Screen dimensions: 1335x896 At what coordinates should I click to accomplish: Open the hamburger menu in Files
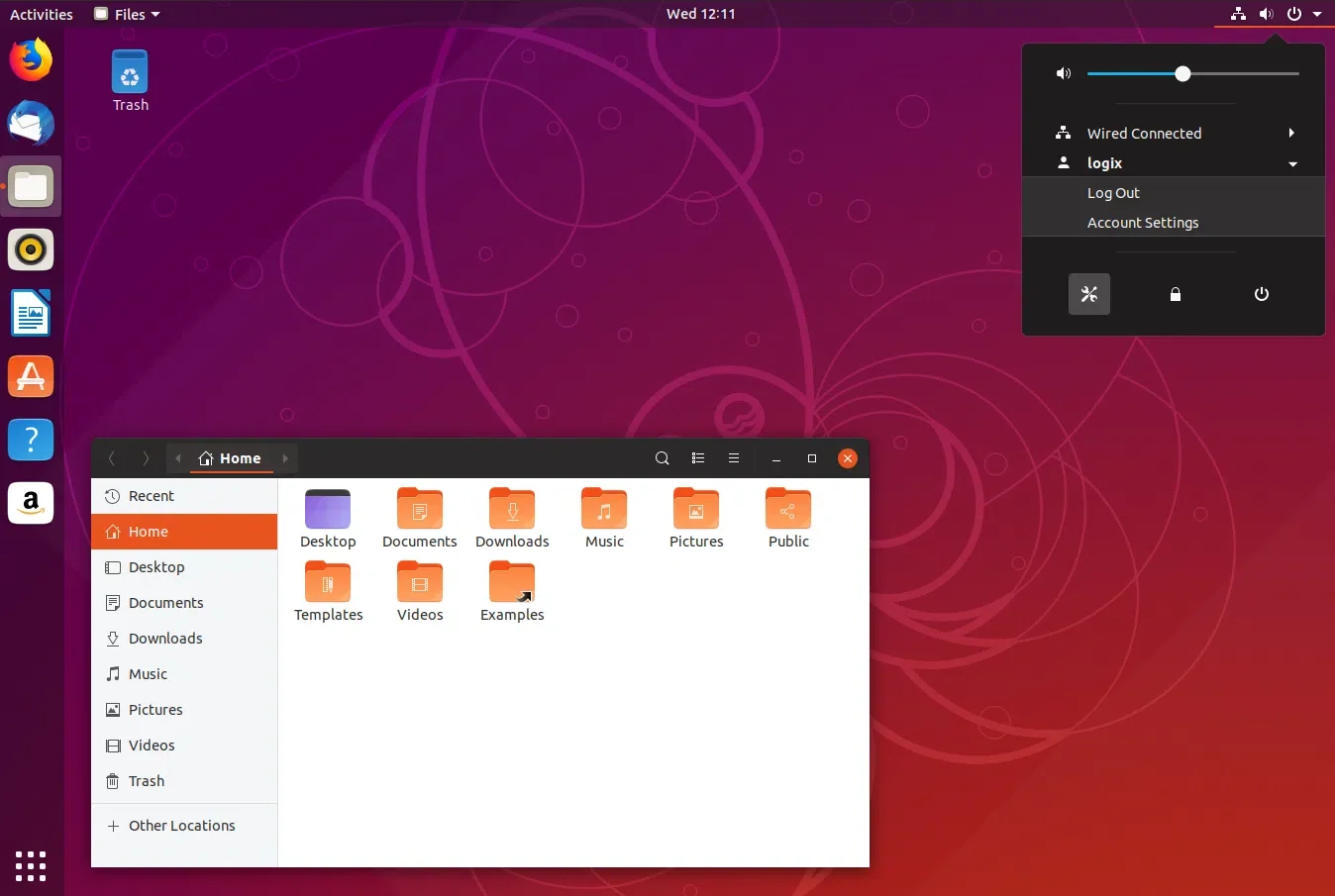pos(734,458)
